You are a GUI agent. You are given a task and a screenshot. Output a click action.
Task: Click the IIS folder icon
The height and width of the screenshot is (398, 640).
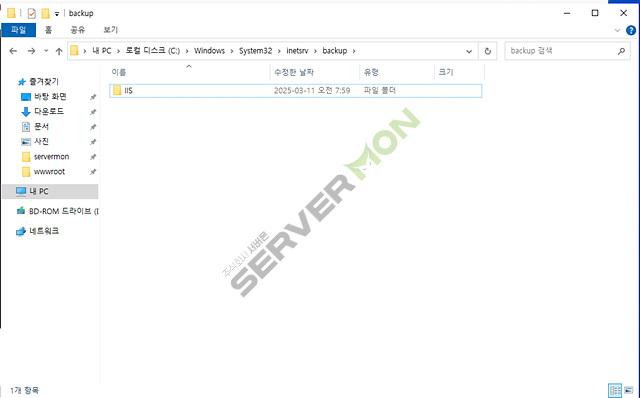tap(117, 90)
